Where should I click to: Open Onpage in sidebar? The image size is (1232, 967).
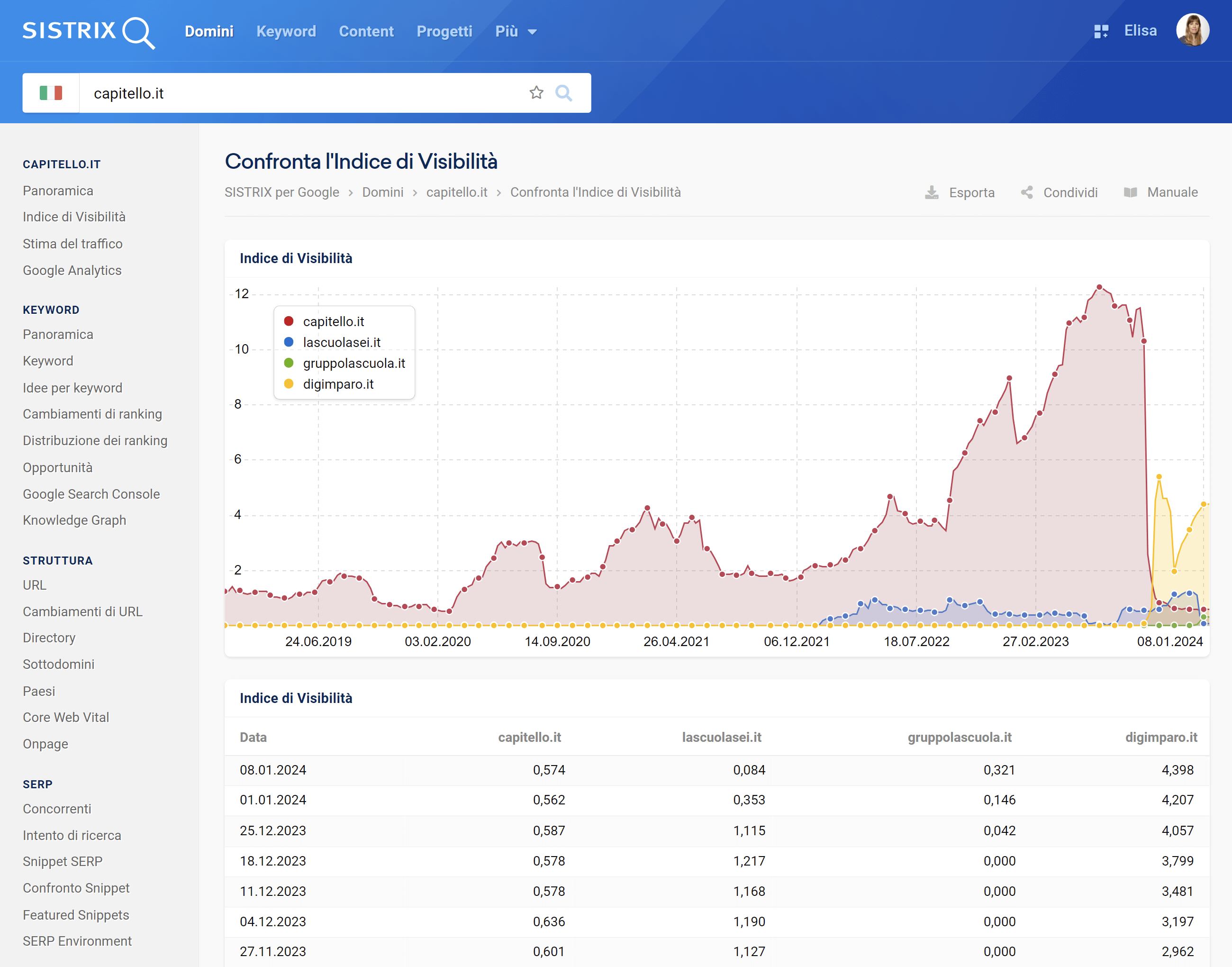[45, 744]
